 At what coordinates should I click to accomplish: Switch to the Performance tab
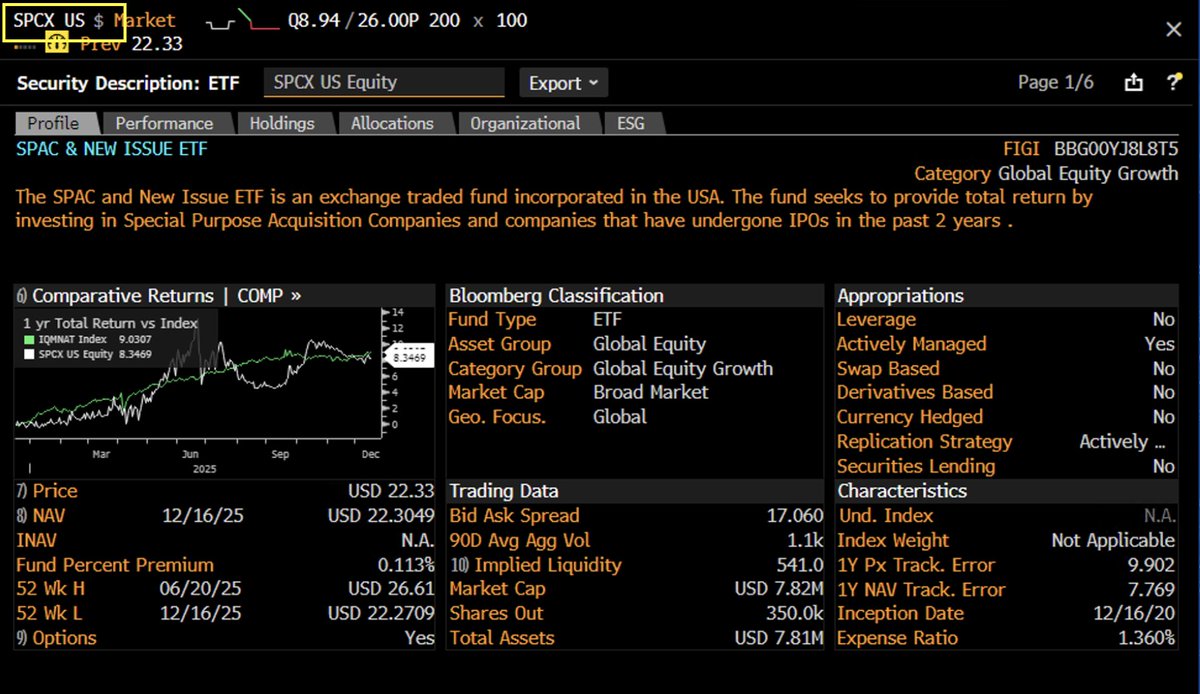point(167,123)
